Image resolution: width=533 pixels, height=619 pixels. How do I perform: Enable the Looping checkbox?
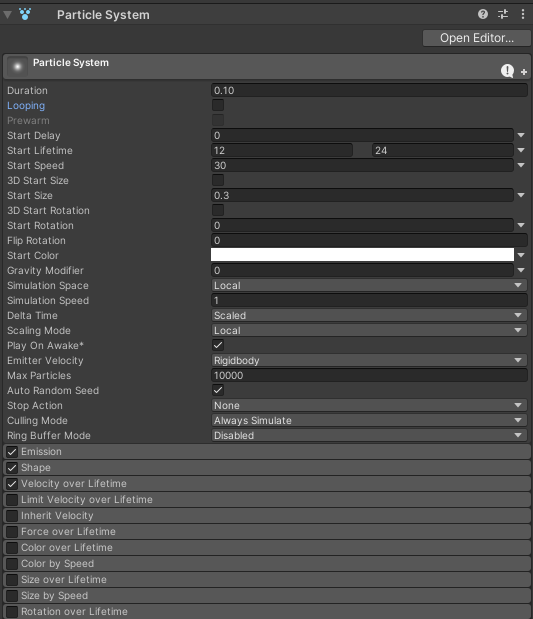click(x=218, y=105)
